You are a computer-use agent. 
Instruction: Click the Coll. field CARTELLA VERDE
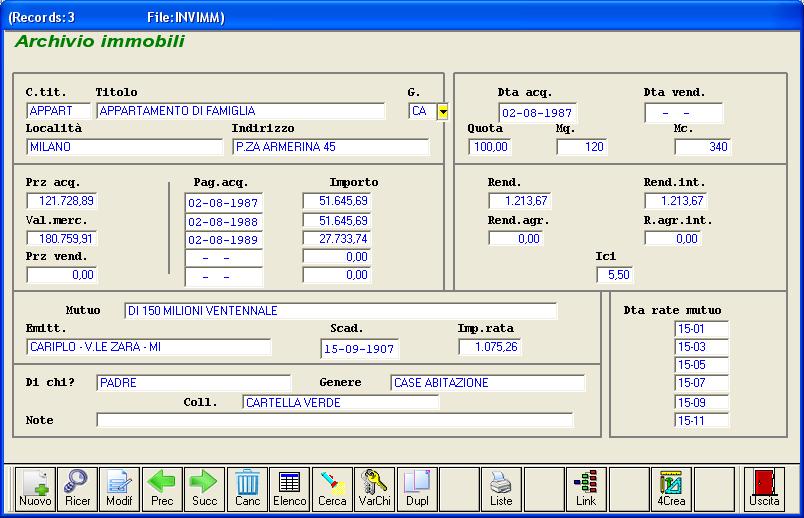tap(340, 403)
